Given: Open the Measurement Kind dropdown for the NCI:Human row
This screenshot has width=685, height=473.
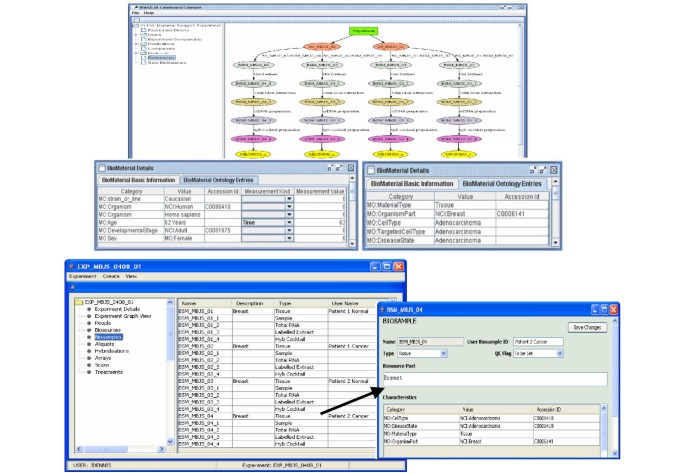Looking at the screenshot, I should coord(289,207).
